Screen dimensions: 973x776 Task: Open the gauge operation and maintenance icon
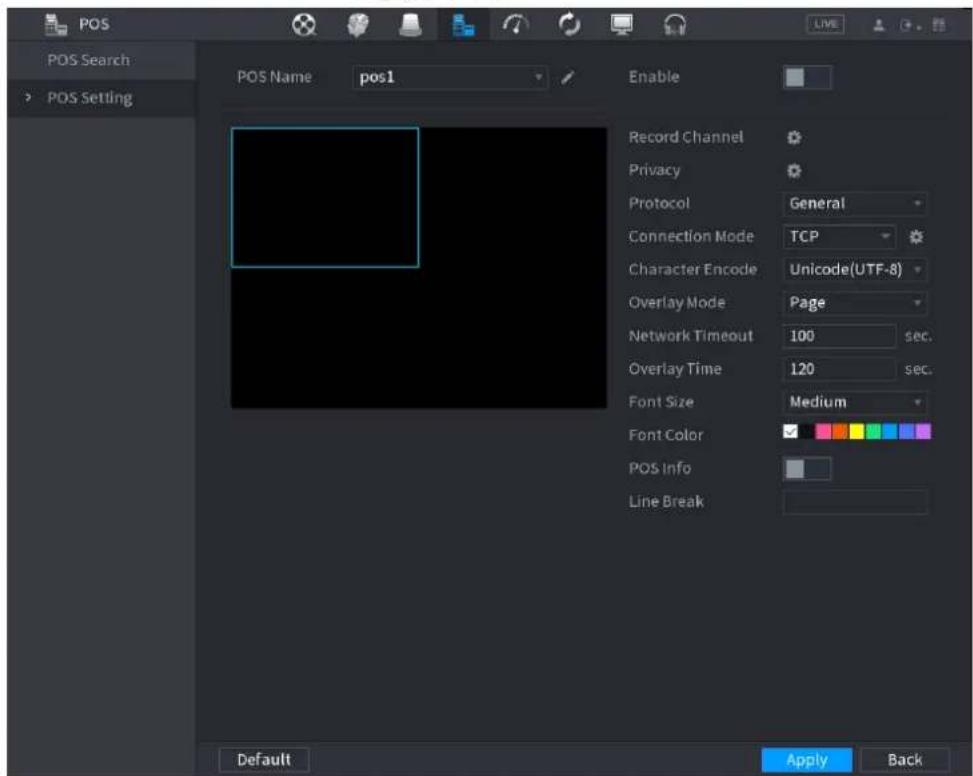coord(516,25)
